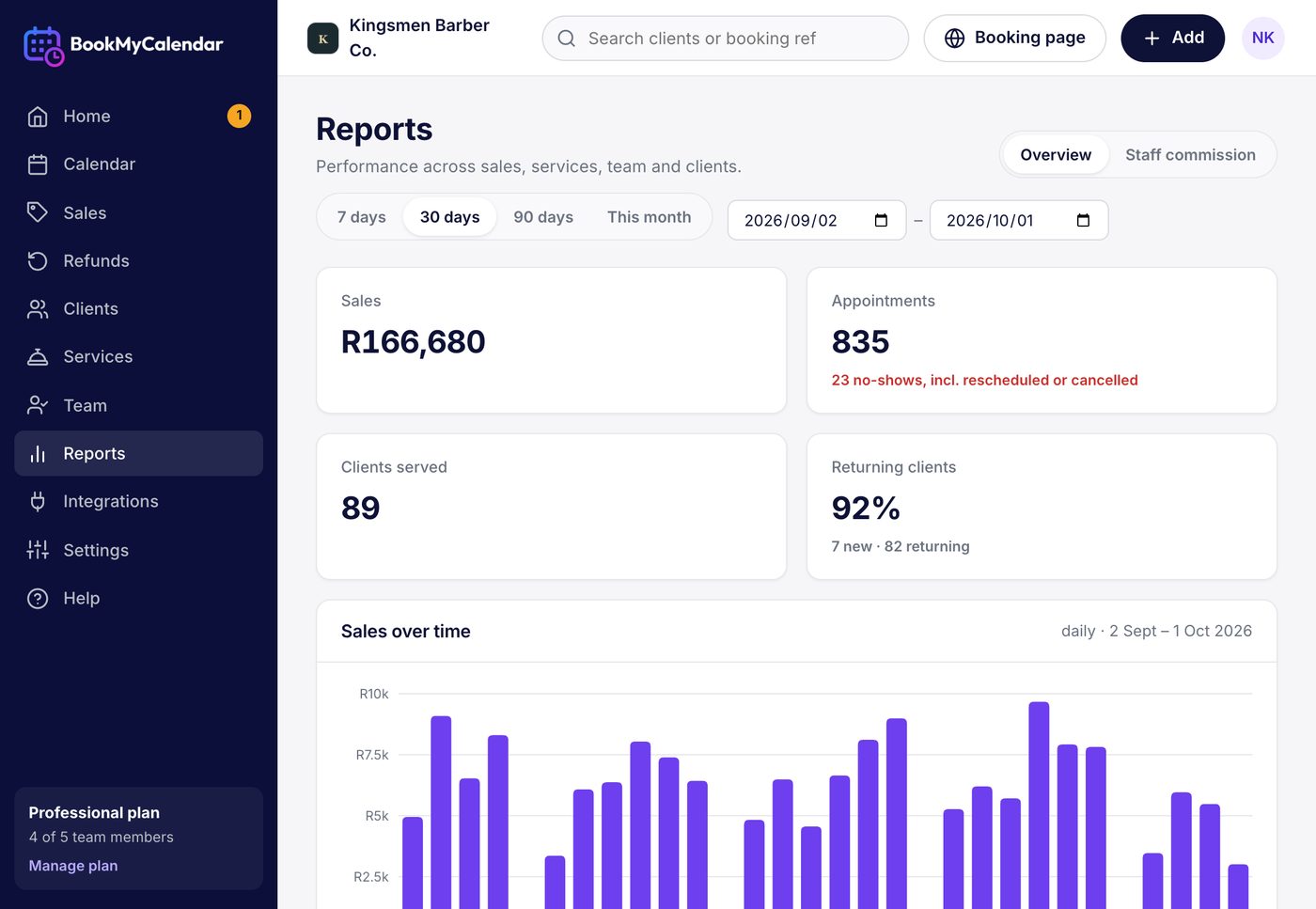1316x909 pixels.
Task: Select the This month range
Action: (649, 217)
